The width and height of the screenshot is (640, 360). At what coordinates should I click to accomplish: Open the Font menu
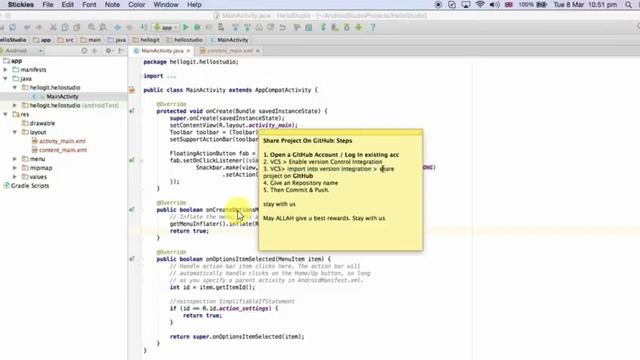pos(89,4)
